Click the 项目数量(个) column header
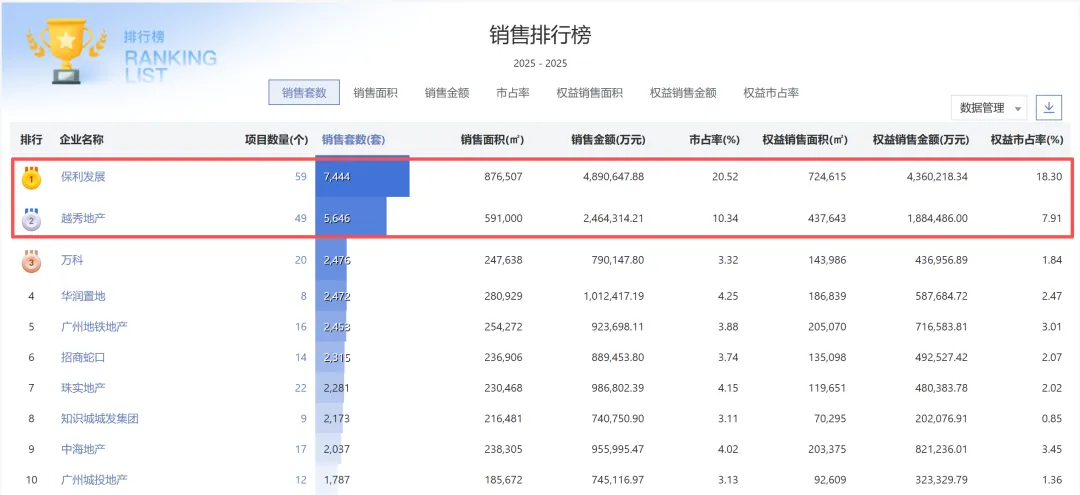Viewport: 1080px width, 495px height. (277, 140)
